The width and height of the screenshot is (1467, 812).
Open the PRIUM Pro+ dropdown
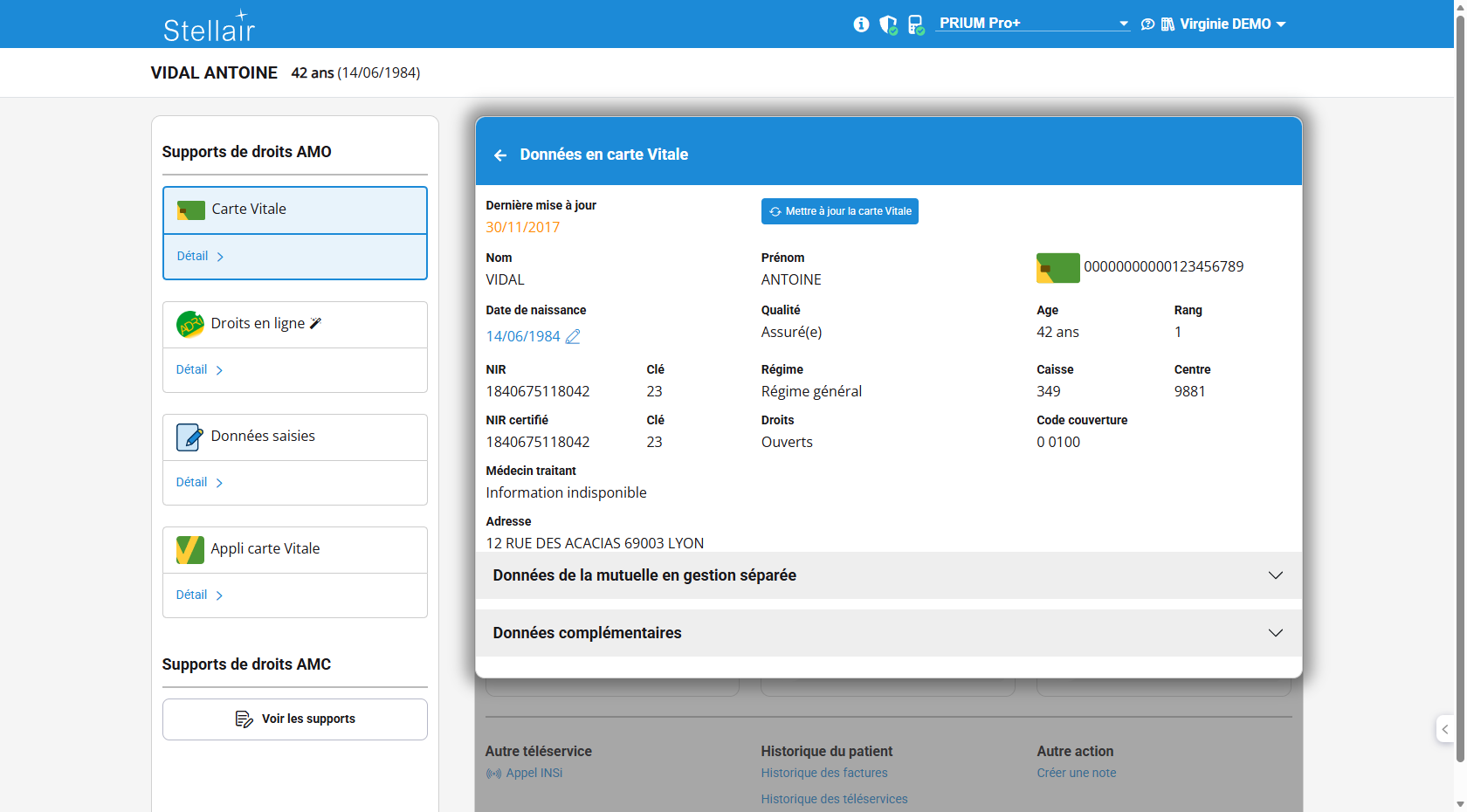1033,24
